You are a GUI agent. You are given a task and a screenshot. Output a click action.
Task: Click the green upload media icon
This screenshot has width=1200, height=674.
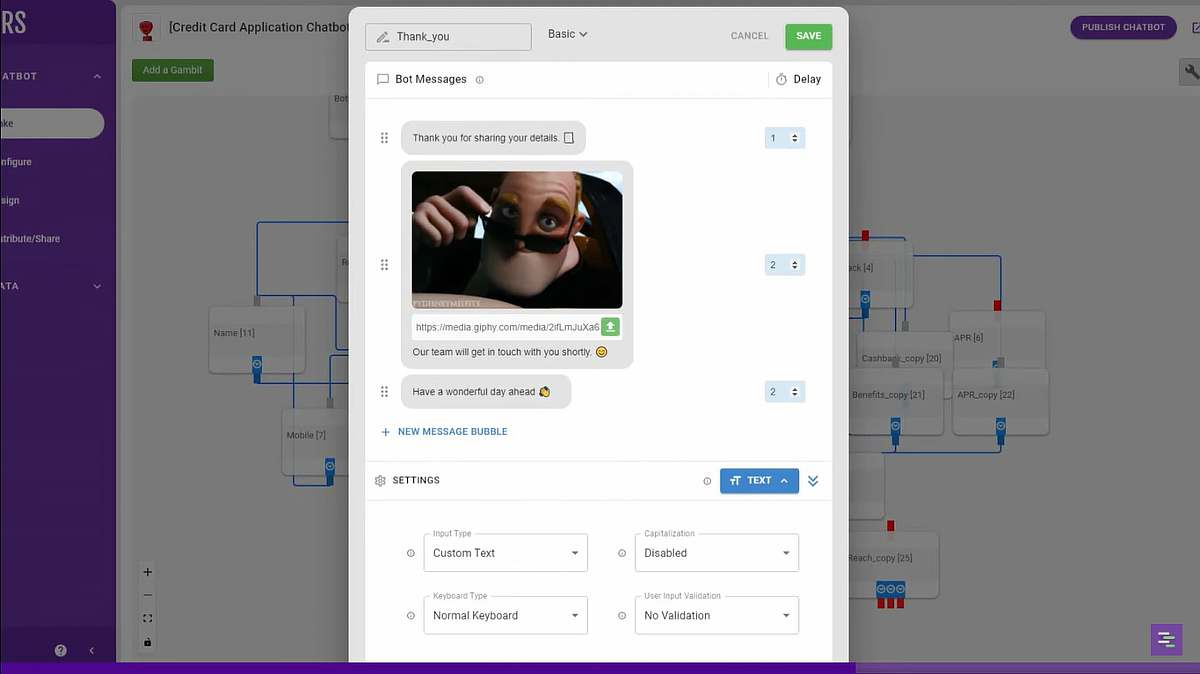(x=611, y=327)
